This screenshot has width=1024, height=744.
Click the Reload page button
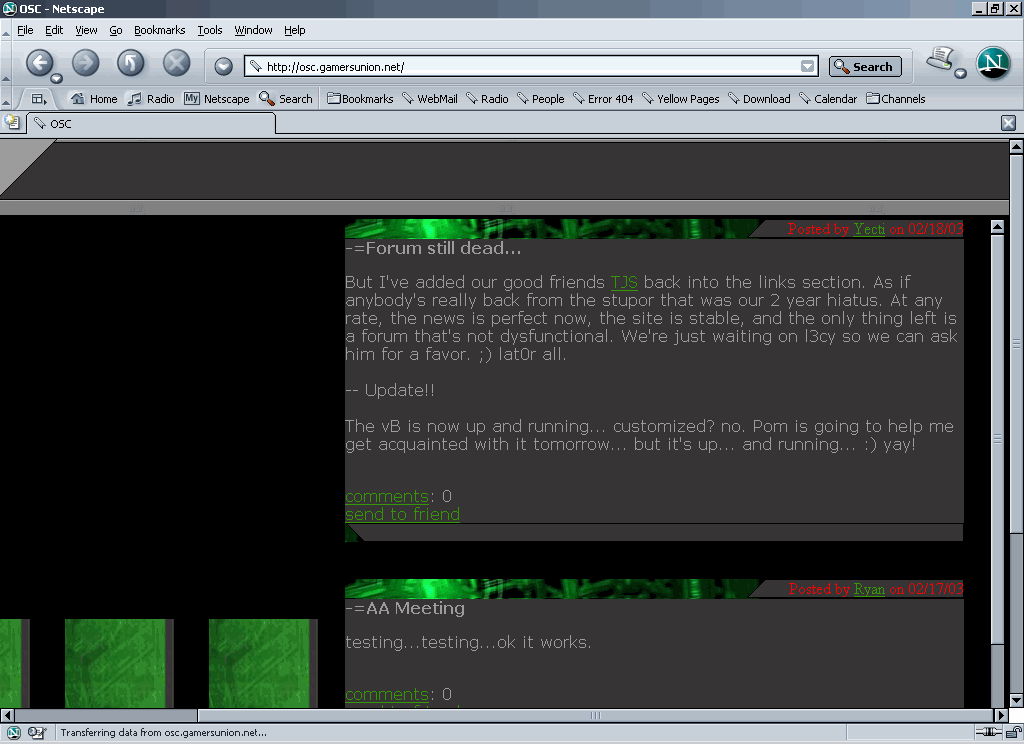131,63
